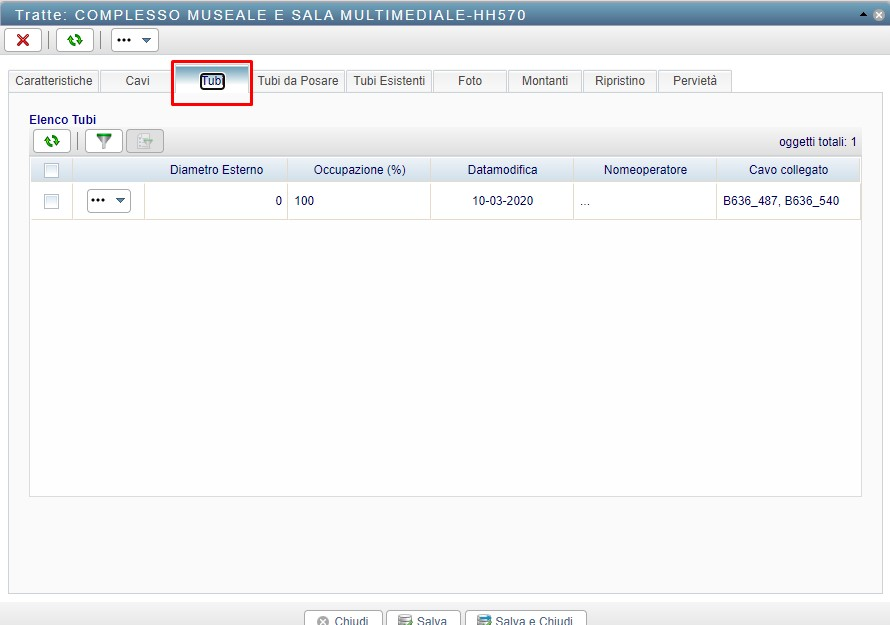This screenshot has height=625, width=890.
Task: Expand the row actions dropdown menu
Action: coord(109,201)
